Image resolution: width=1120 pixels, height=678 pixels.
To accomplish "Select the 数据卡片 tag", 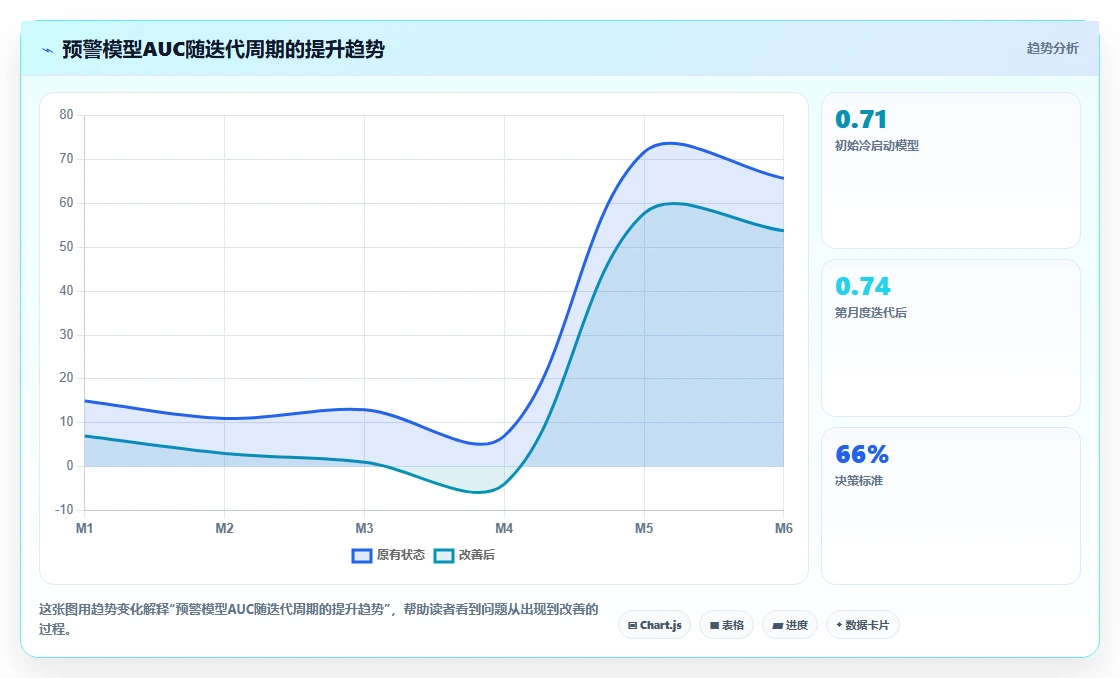I will pos(863,625).
